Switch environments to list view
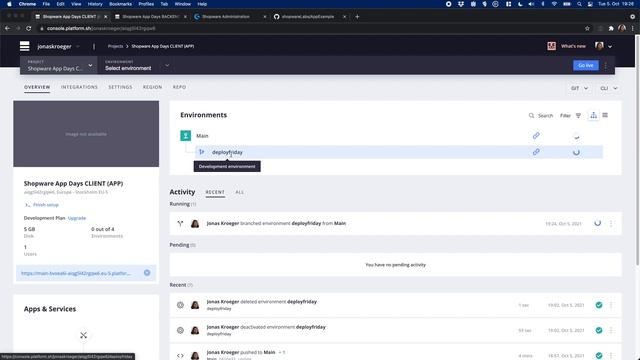Image resolution: width=640 pixels, height=360 pixels. point(605,116)
